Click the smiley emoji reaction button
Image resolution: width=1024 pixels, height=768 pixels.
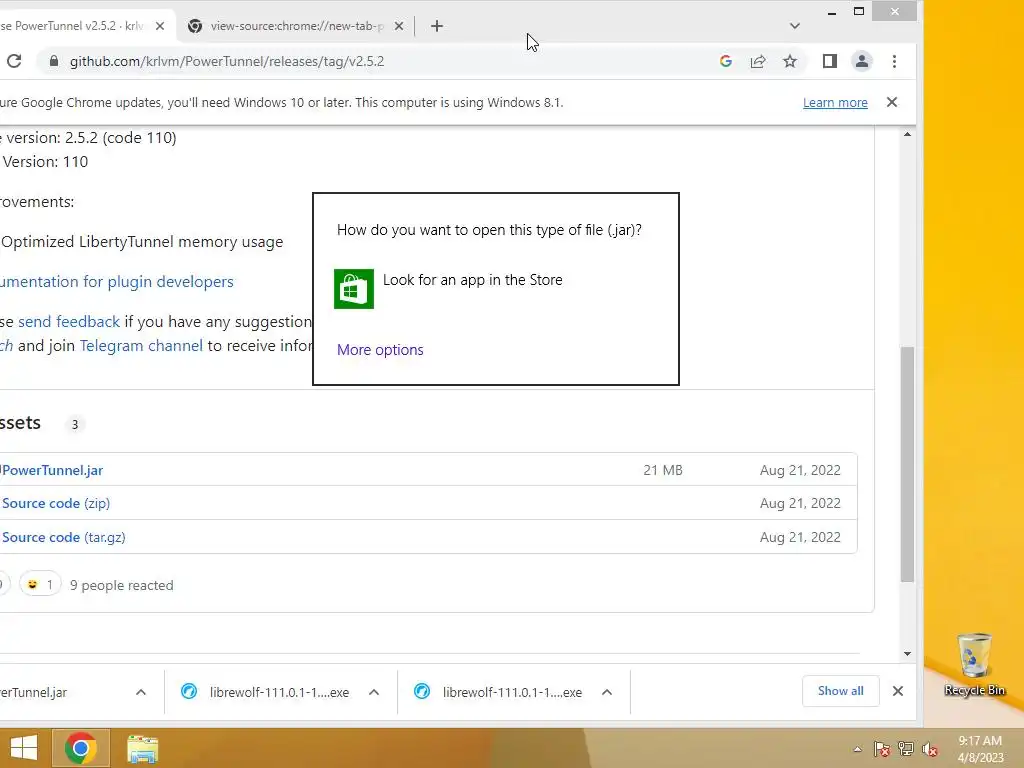click(x=40, y=584)
